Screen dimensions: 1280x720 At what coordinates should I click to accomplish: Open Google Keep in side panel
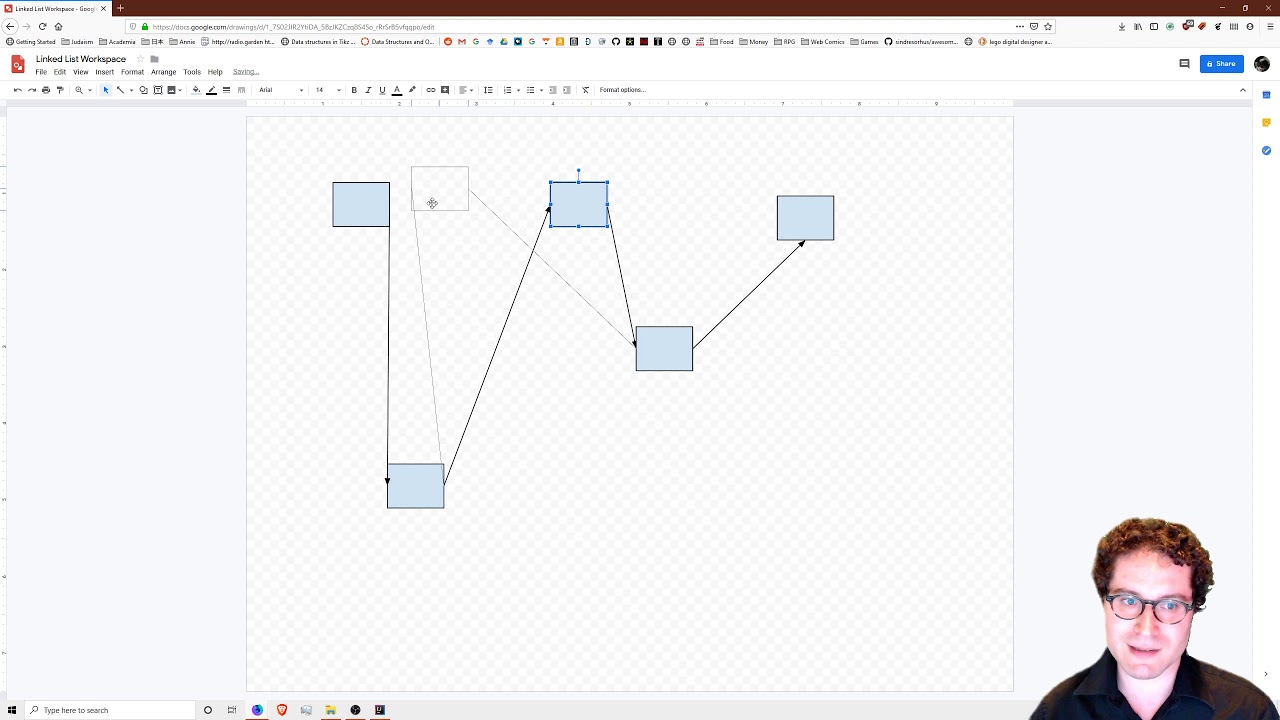tap(1266, 123)
